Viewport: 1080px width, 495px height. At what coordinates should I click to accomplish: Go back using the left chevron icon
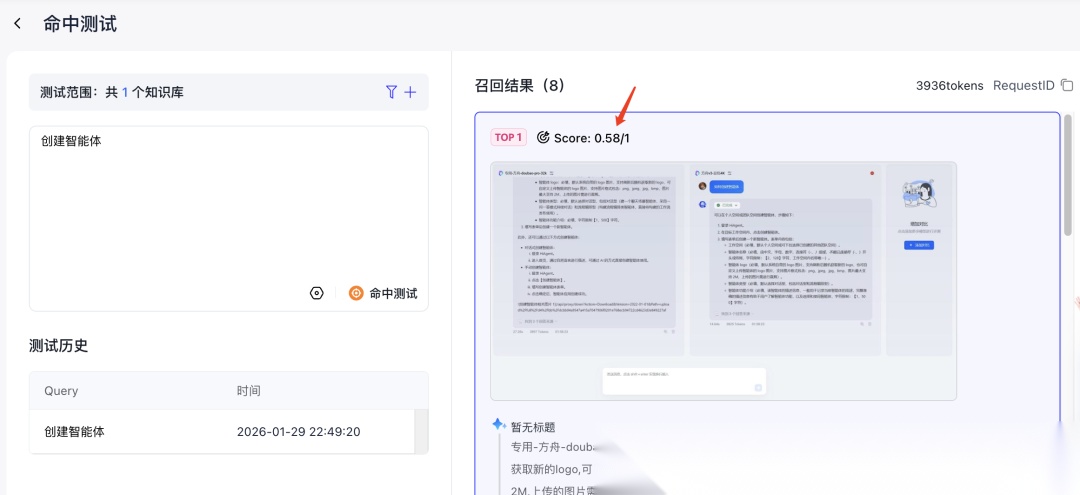(18, 23)
